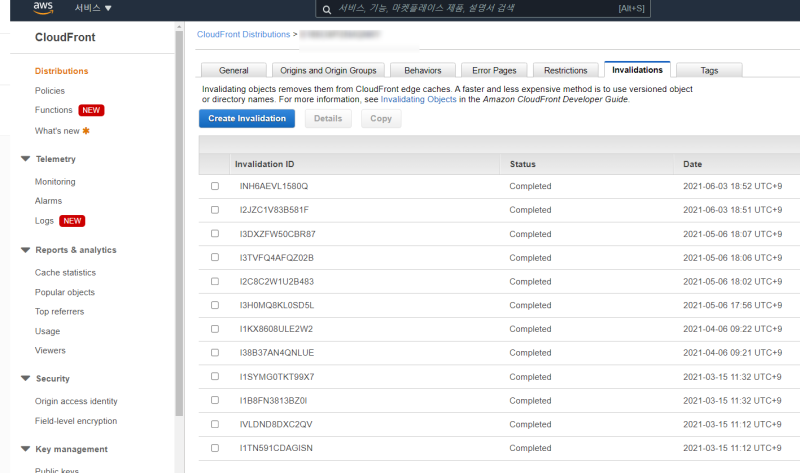Collapse the Reports & analytics section
This screenshot has width=800, height=473.
pos(26,250)
